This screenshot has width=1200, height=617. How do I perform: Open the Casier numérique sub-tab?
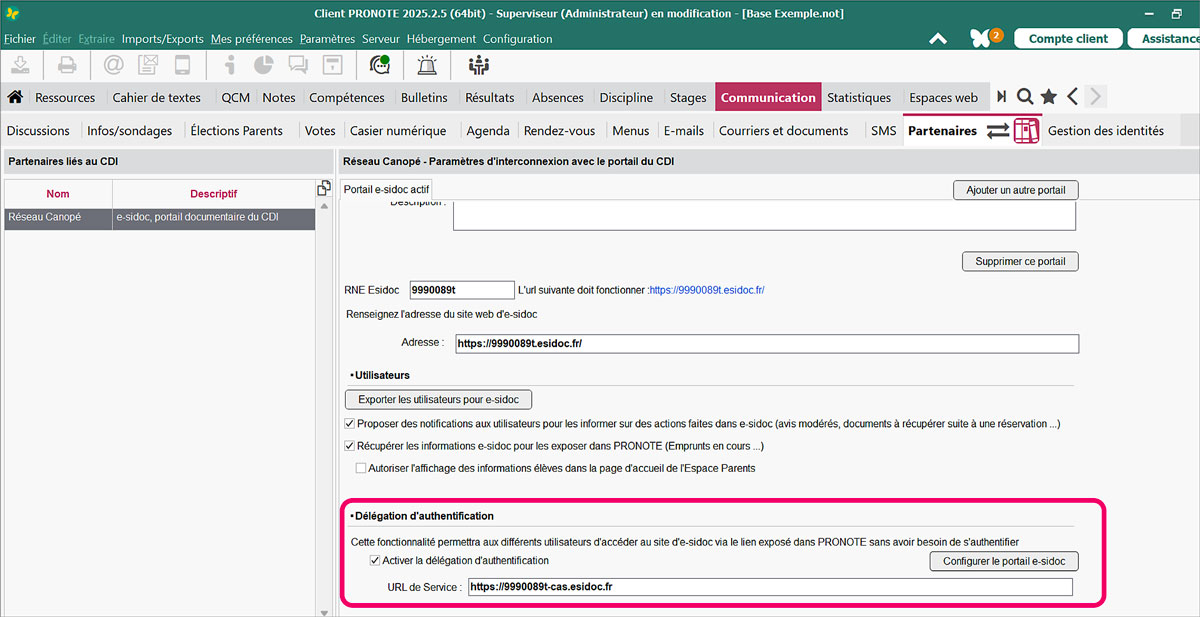[398, 131]
